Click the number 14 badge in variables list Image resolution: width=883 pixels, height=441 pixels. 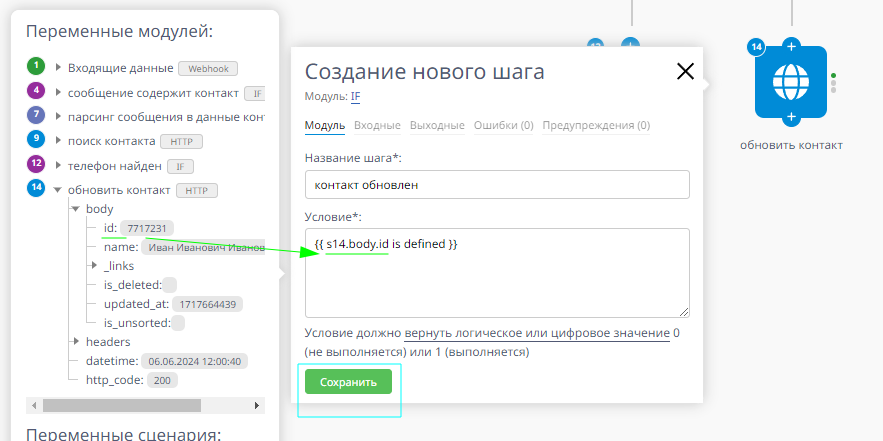point(36,188)
